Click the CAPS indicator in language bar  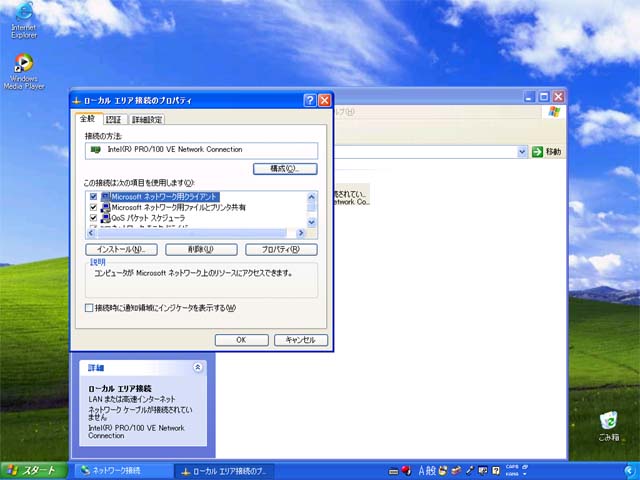click(x=512, y=467)
